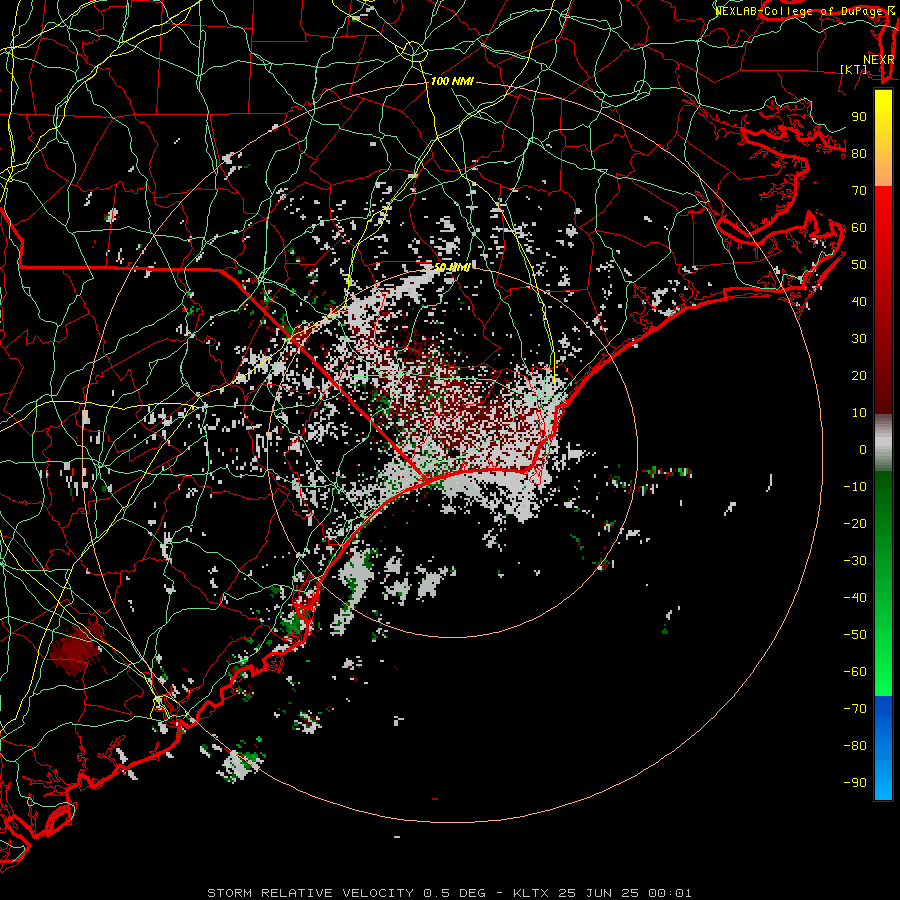Click the positive 20 scale value

[x=859, y=376]
